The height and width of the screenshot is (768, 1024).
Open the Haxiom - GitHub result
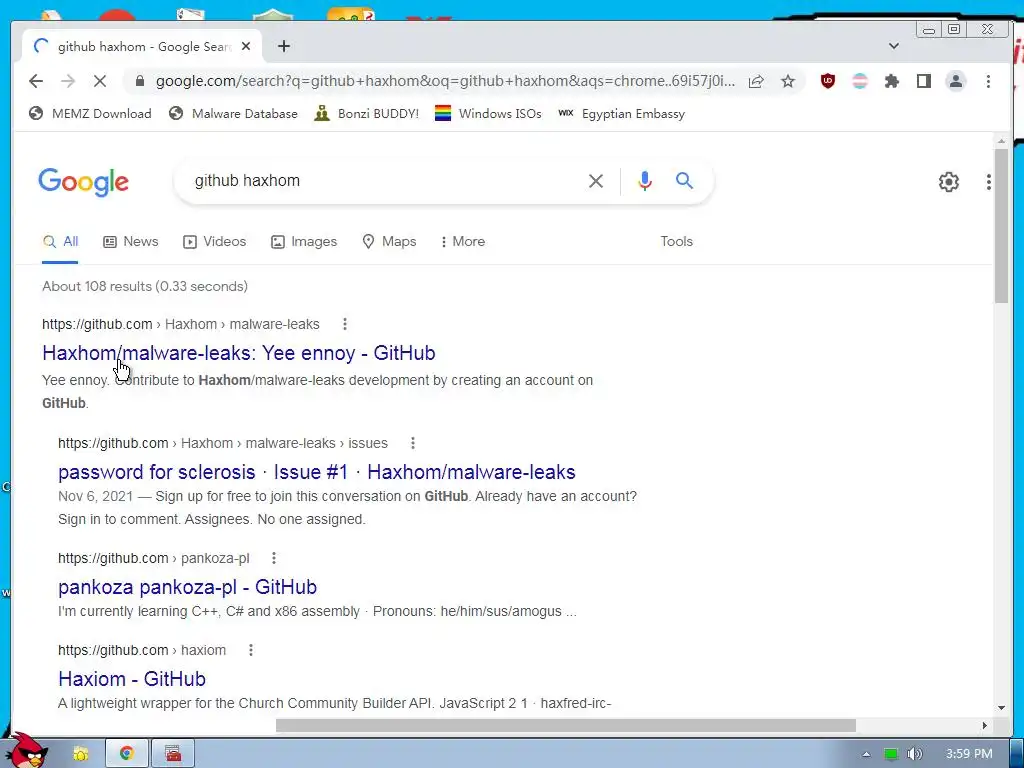tap(132, 679)
